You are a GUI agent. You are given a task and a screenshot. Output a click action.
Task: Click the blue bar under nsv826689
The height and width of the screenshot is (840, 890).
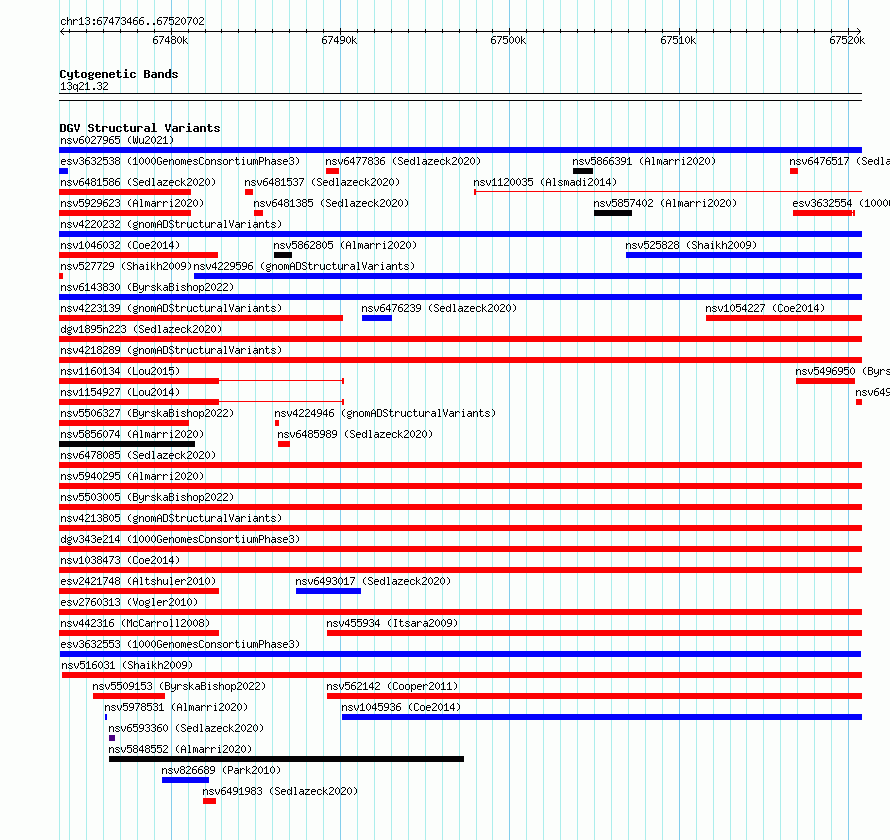click(185, 780)
